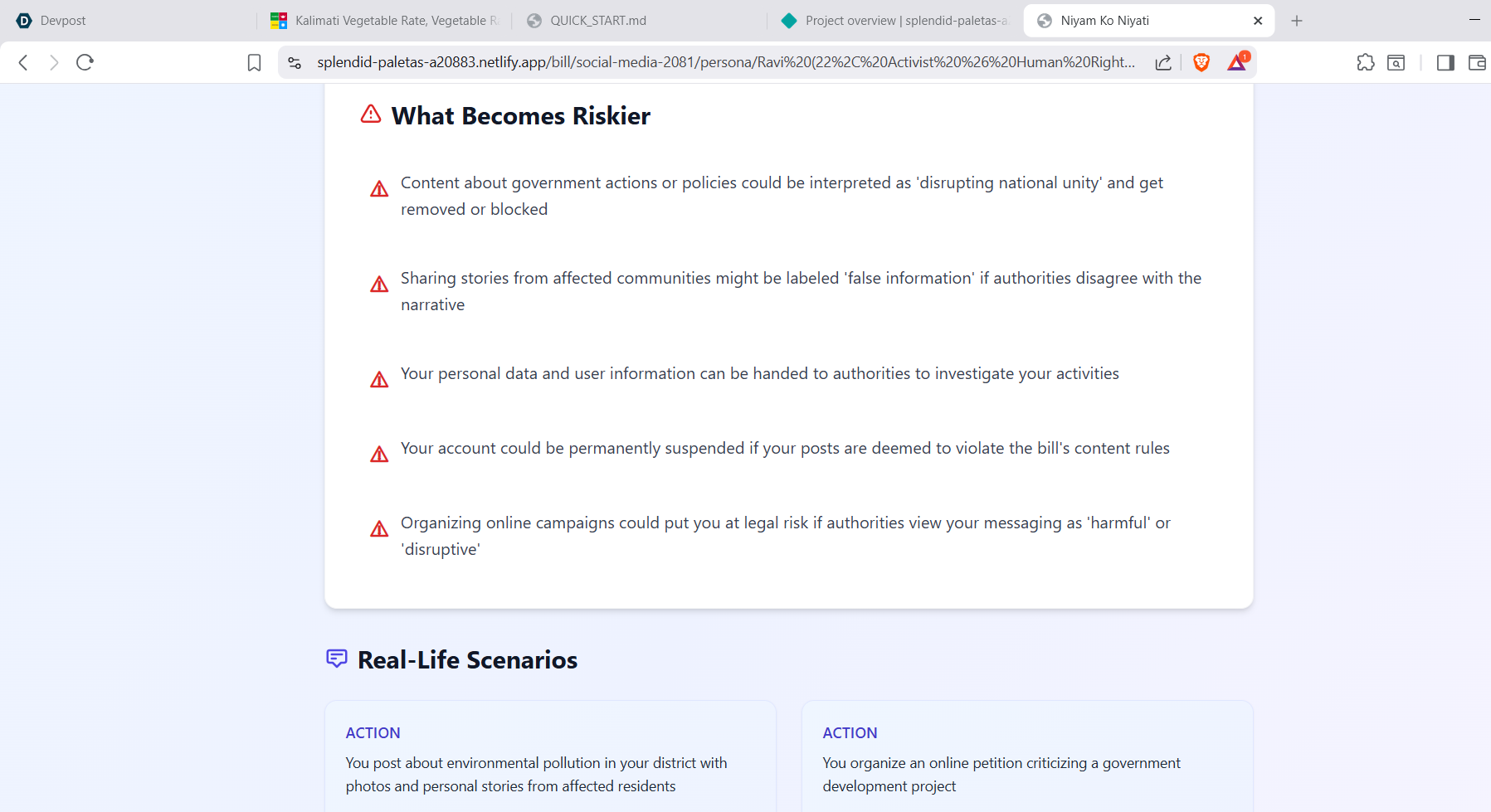The image size is (1491, 812).
Task: Open the extensions puzzle icon
Action: tap(1366, 62)
